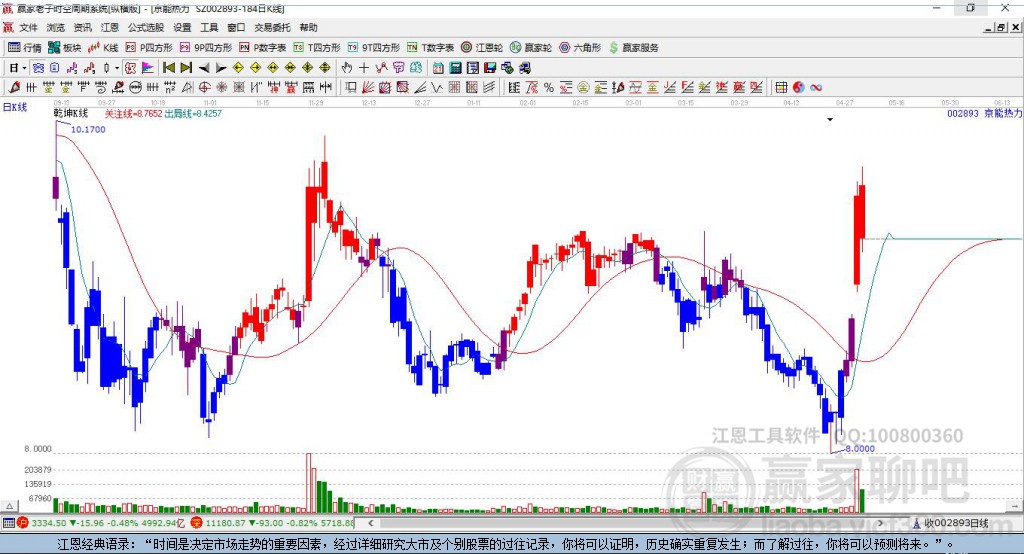This screenshot has height=554, width=1024.
Task: Toggle the colored grid table icon
Action: point(781,88)
